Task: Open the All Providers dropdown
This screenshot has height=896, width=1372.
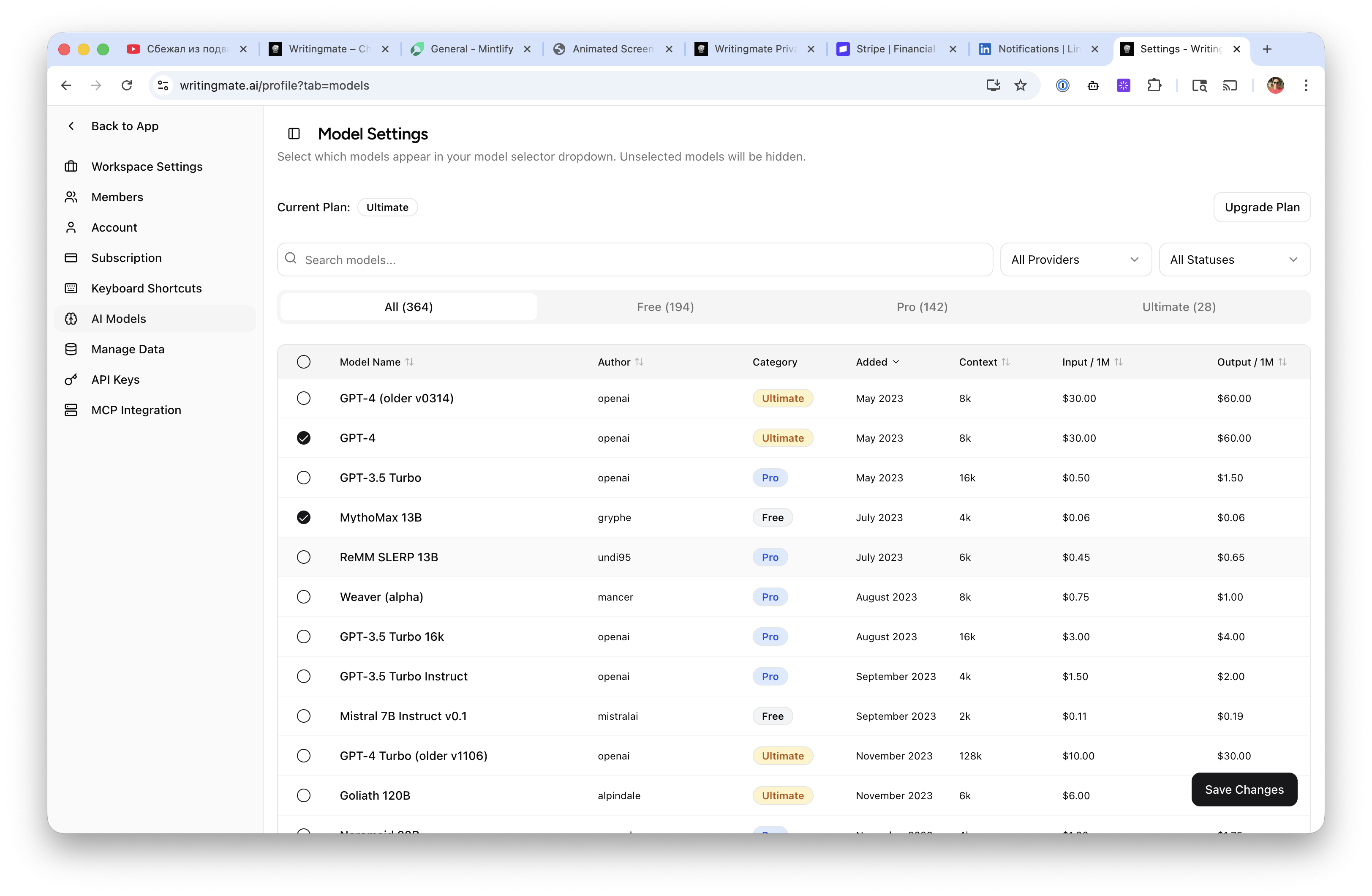Action: click(1076, 260)
